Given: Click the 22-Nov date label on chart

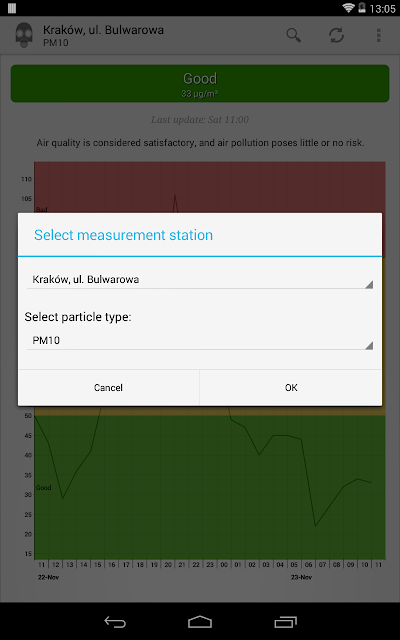Looking at the screenshot, I should click(x=48, y=578).
